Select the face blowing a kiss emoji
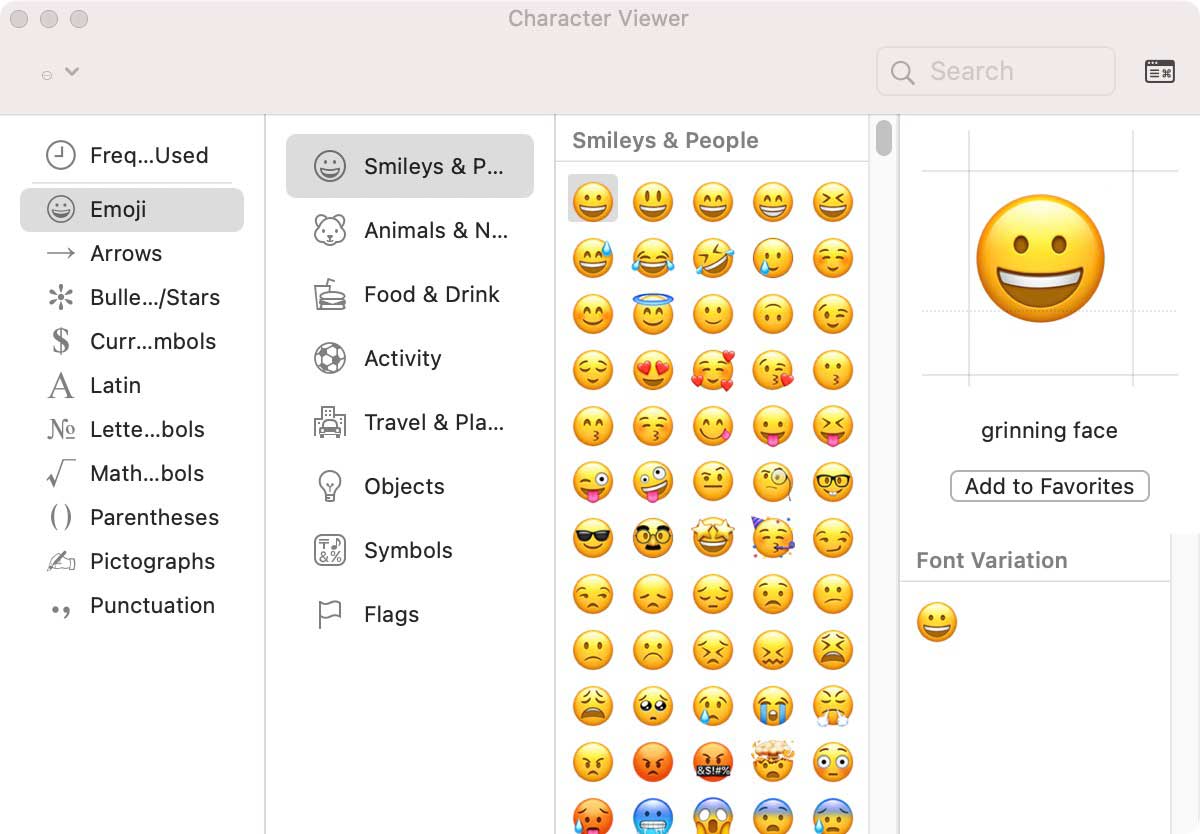This screenshot has height=834, width=1200. (x=773, y=371)
